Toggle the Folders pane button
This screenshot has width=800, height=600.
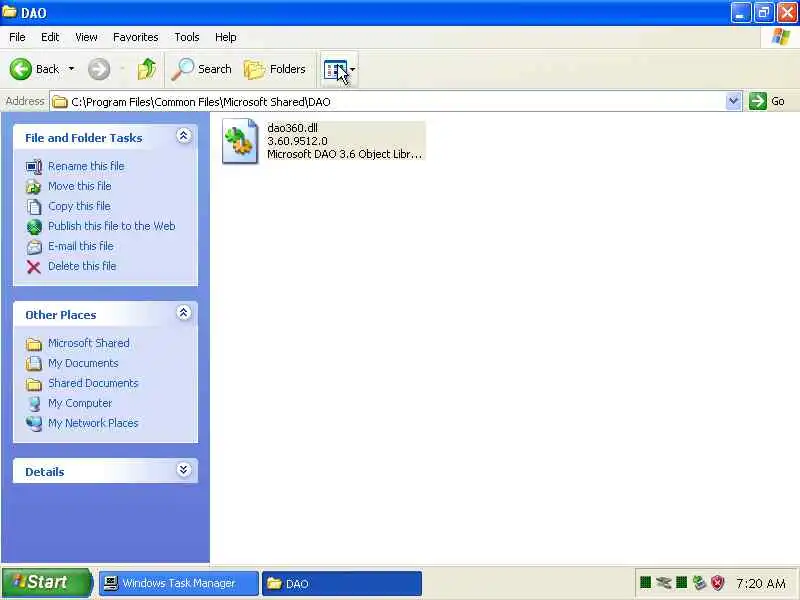274,69
